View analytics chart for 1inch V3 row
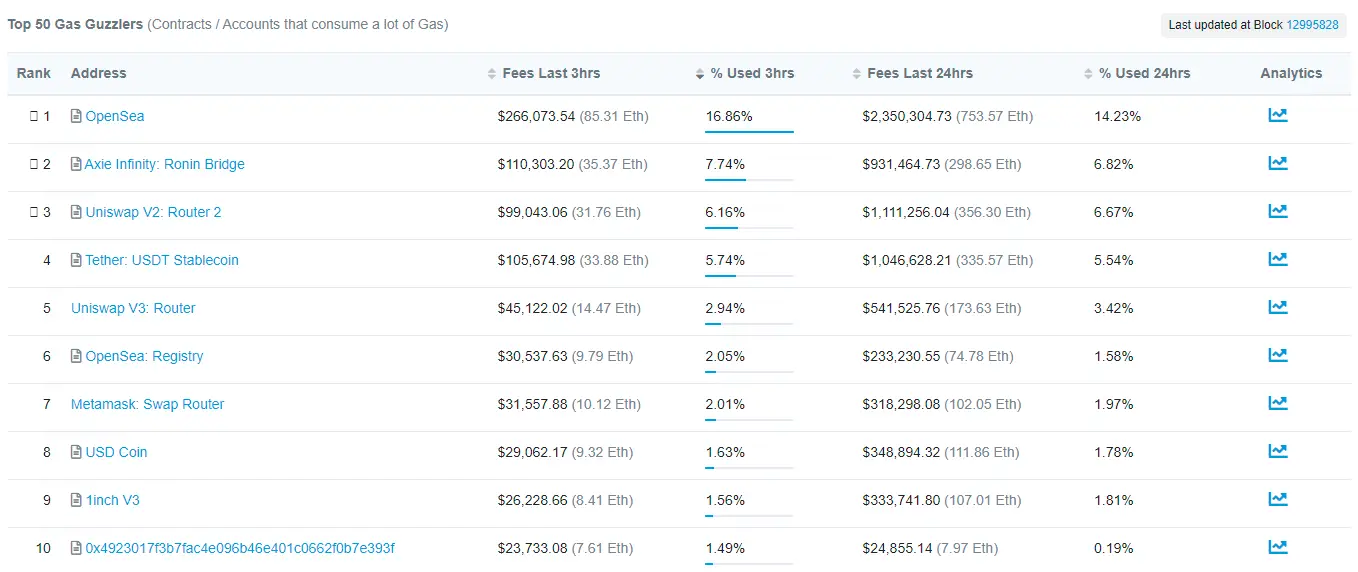 tap(1277, 500)
